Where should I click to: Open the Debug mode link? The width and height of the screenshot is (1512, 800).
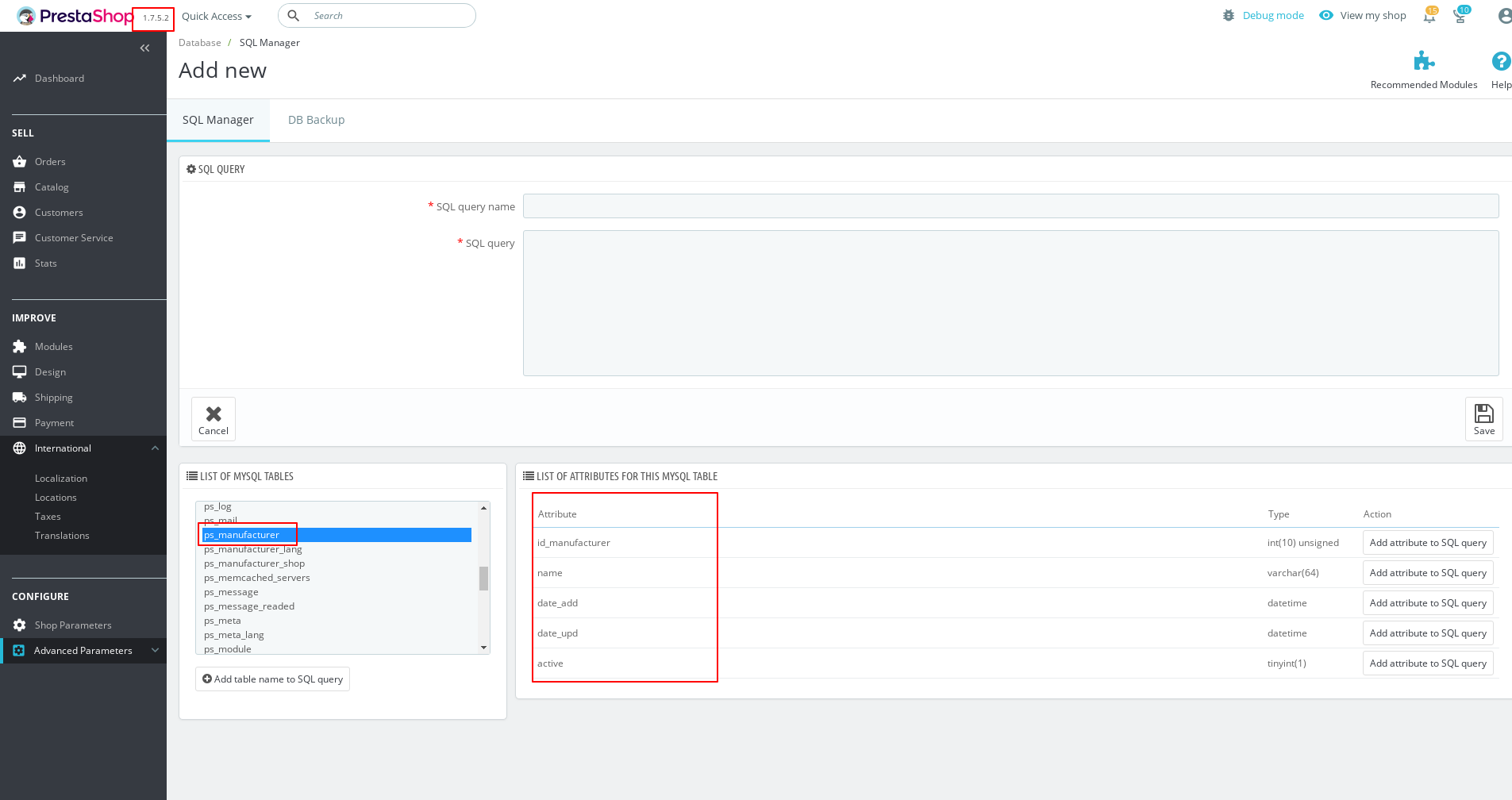(1273, 16)
